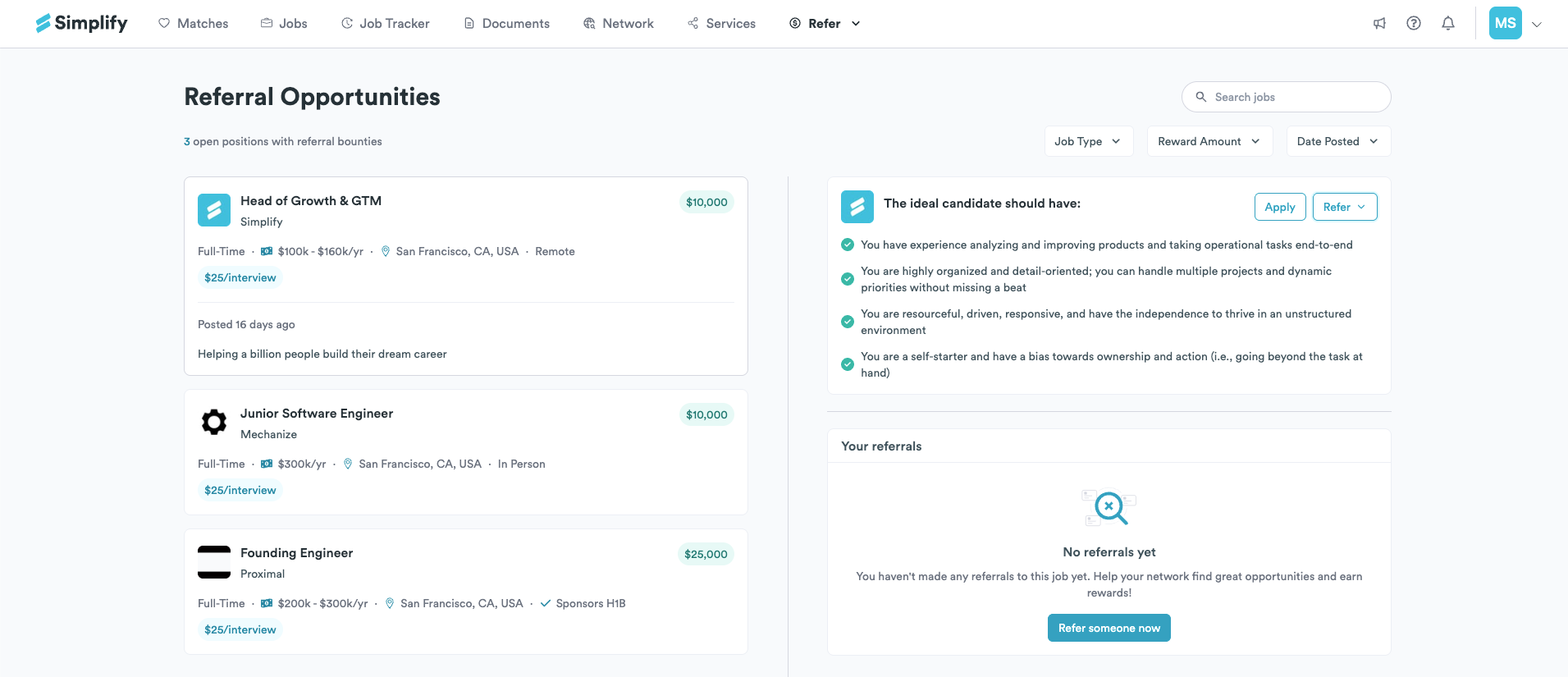Open the notifications bell
1568x677 pixels.
click(1448, 23)
